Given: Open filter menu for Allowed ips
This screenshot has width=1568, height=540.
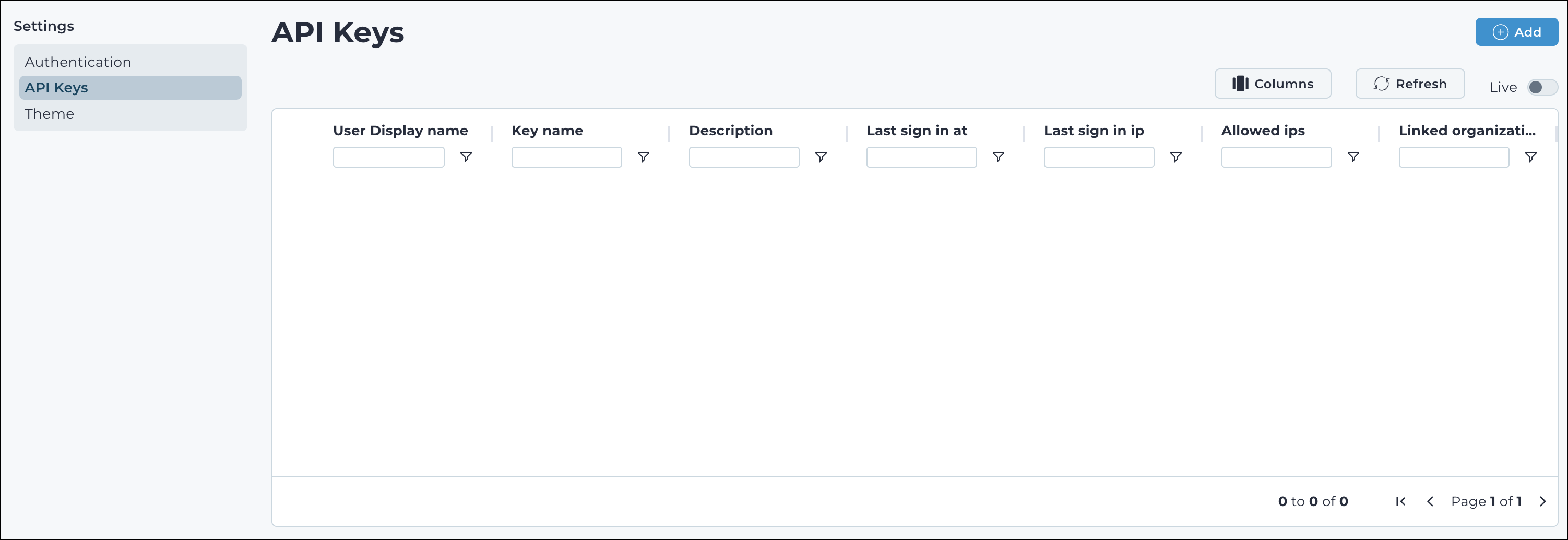Looking at the screenshot, I should pyautogui.click(x=1353, y=157).
